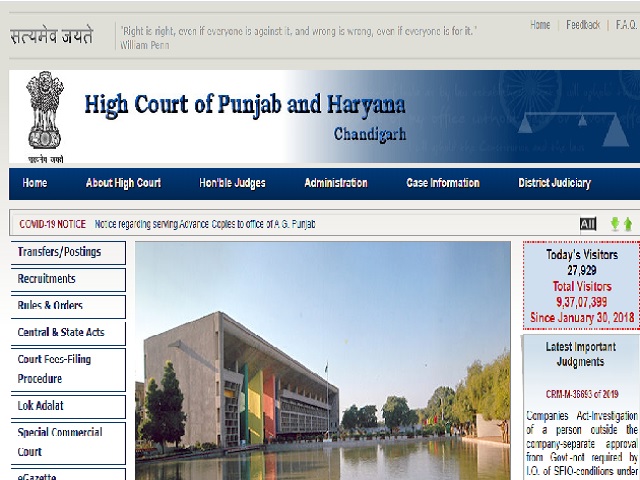Click the High Court of Punjab and Haryana banner title
640x480 pixels.
tap(244, 105)
